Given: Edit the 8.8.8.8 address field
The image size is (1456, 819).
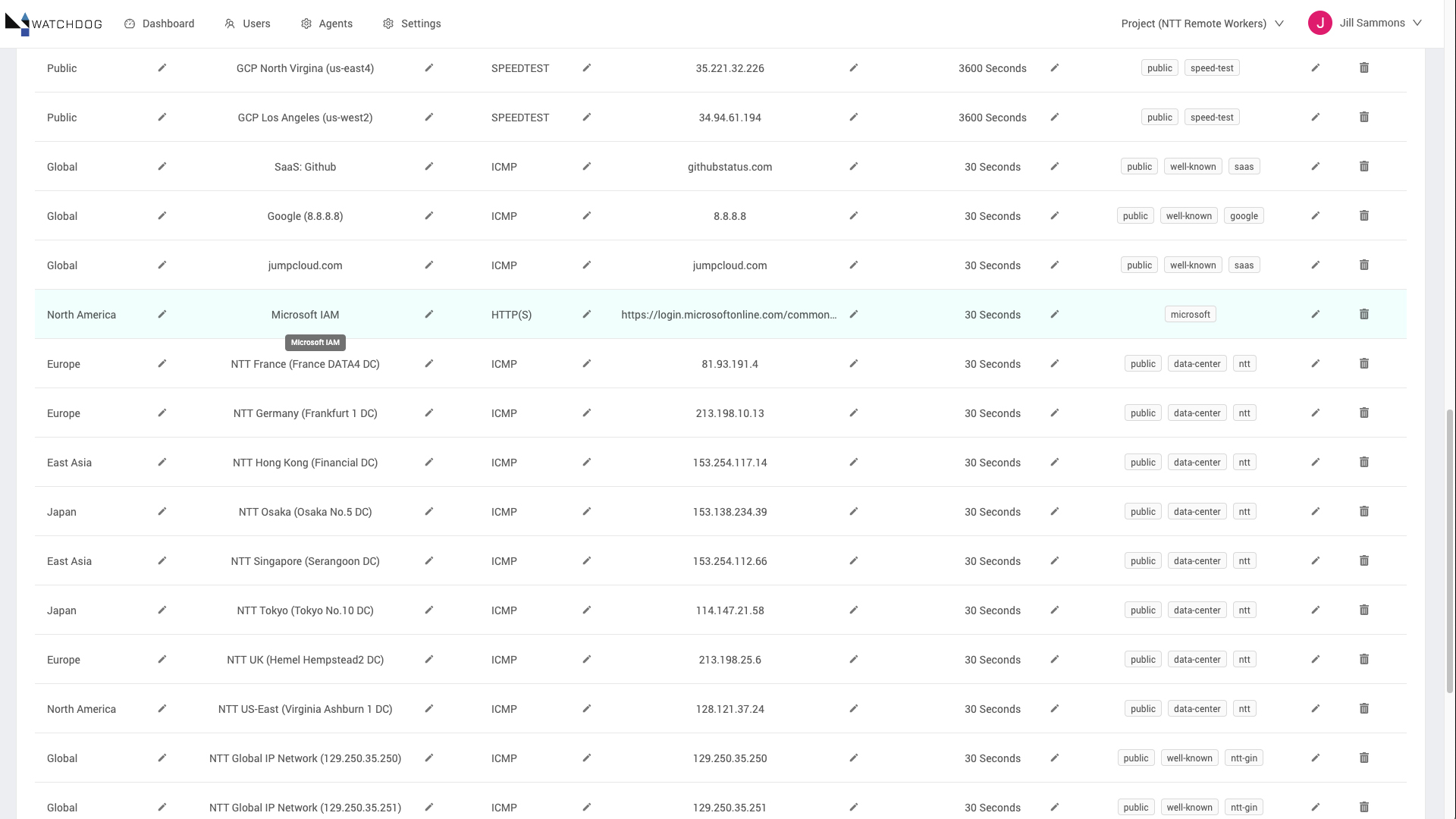Looking at the screenshot, I should [854, 215].
